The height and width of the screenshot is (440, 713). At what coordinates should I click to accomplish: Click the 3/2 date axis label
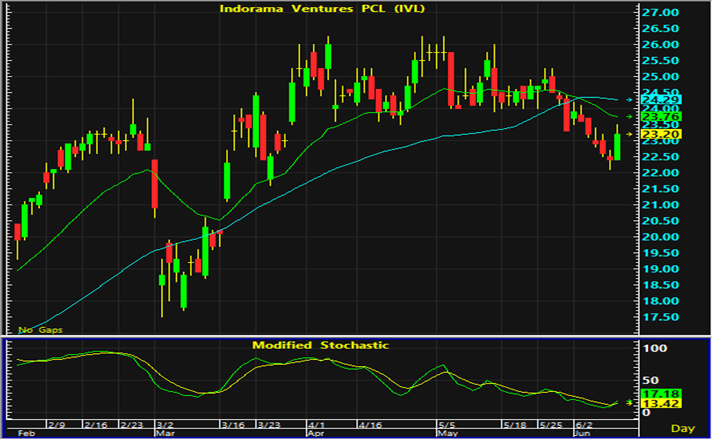point(165,425)
